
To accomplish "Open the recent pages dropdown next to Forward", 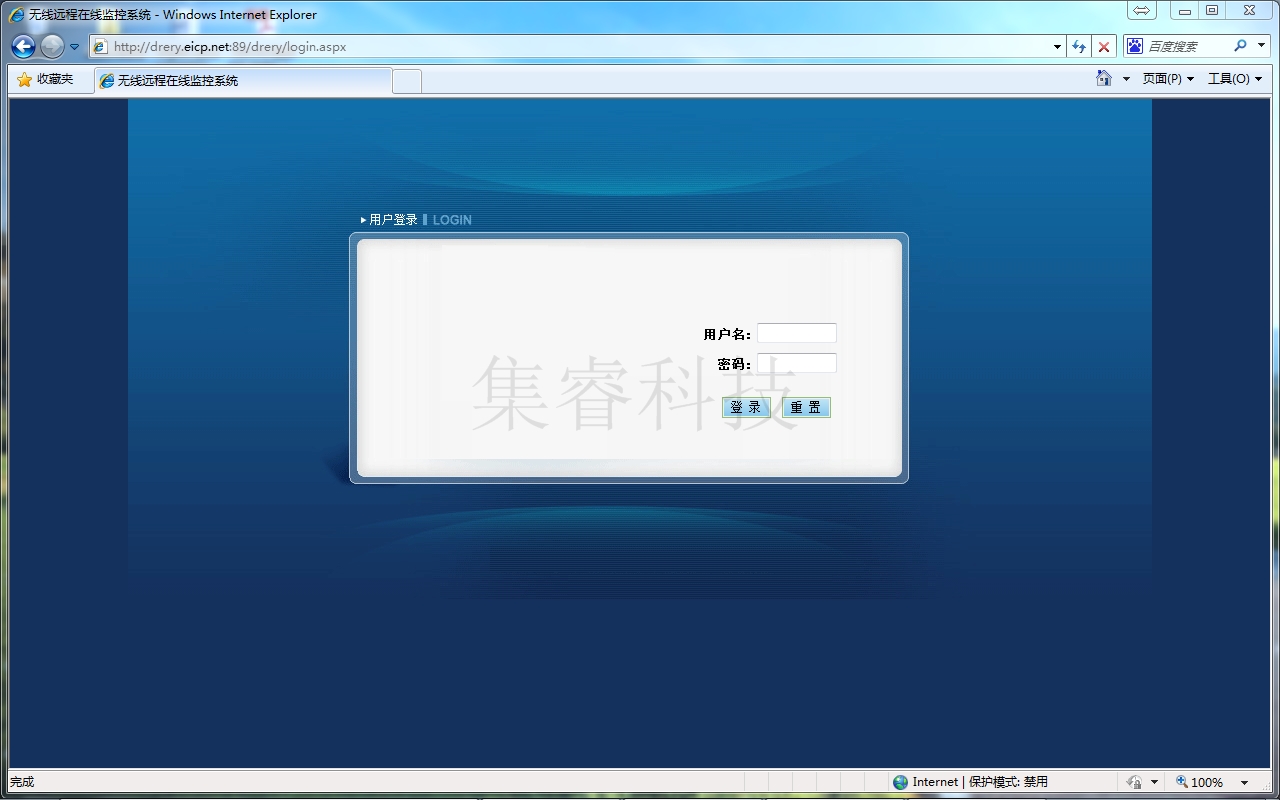I will pyautogui.click(x=74, y=47).
